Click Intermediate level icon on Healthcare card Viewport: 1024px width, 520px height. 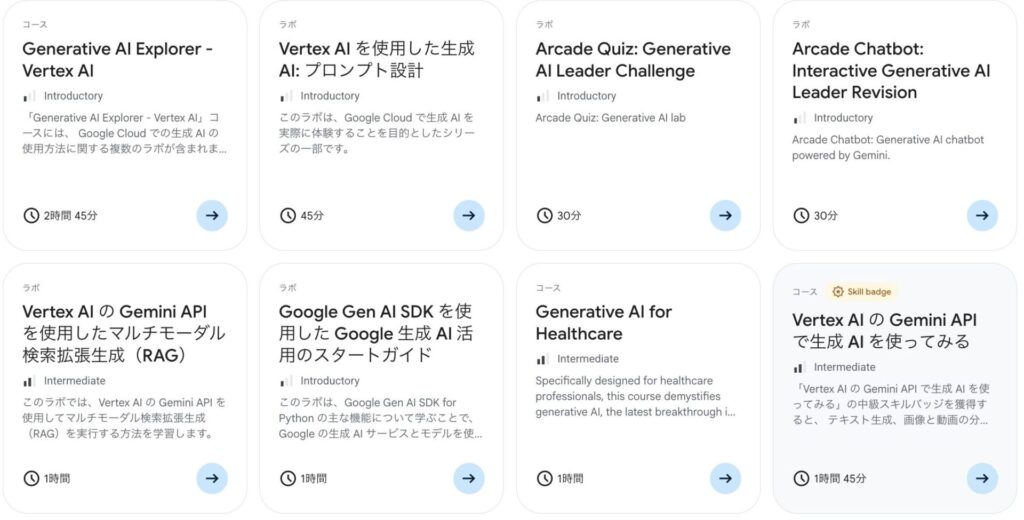tap(543, 359)
